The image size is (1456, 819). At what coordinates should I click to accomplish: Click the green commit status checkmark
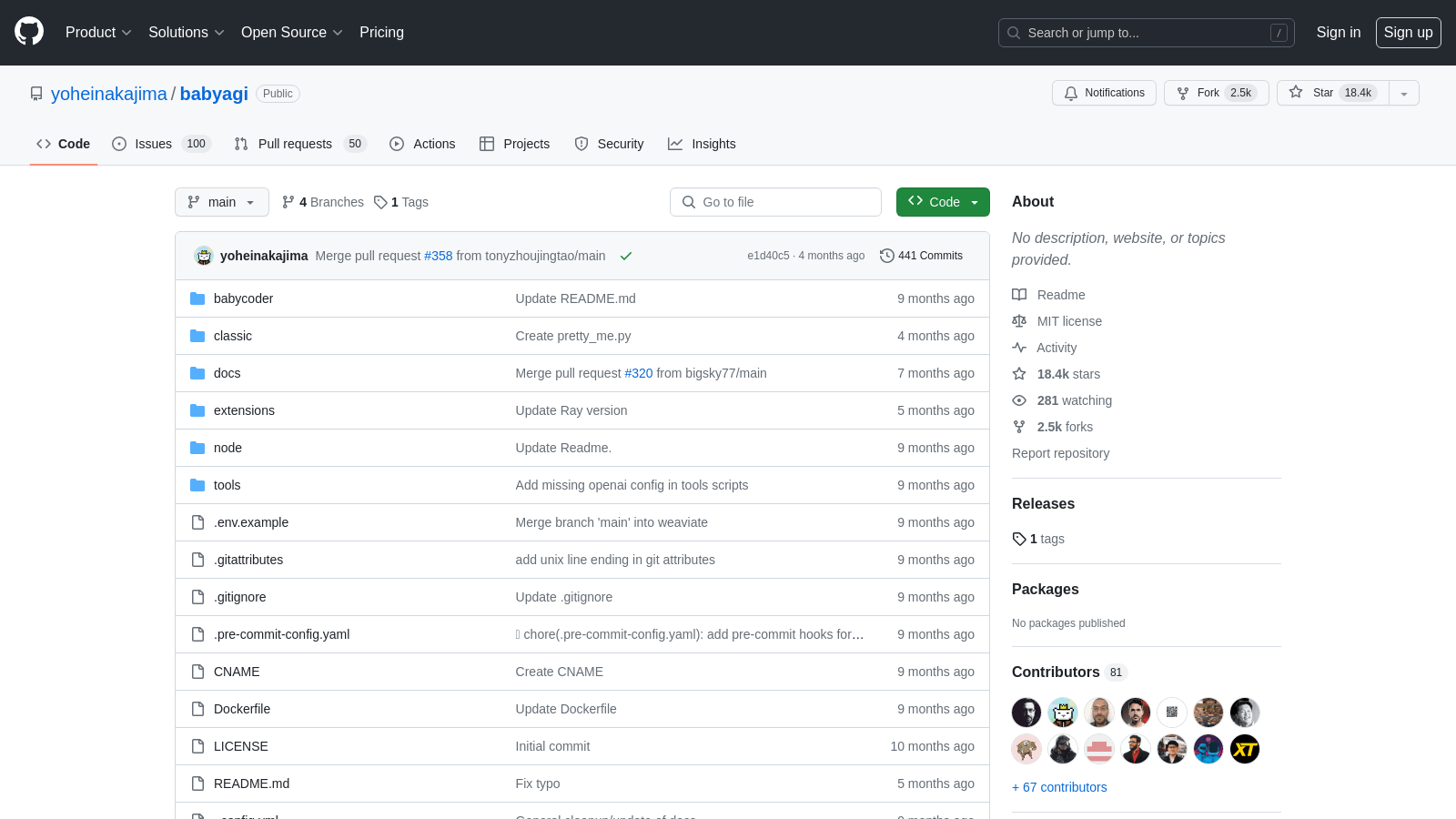pos(626,256)
